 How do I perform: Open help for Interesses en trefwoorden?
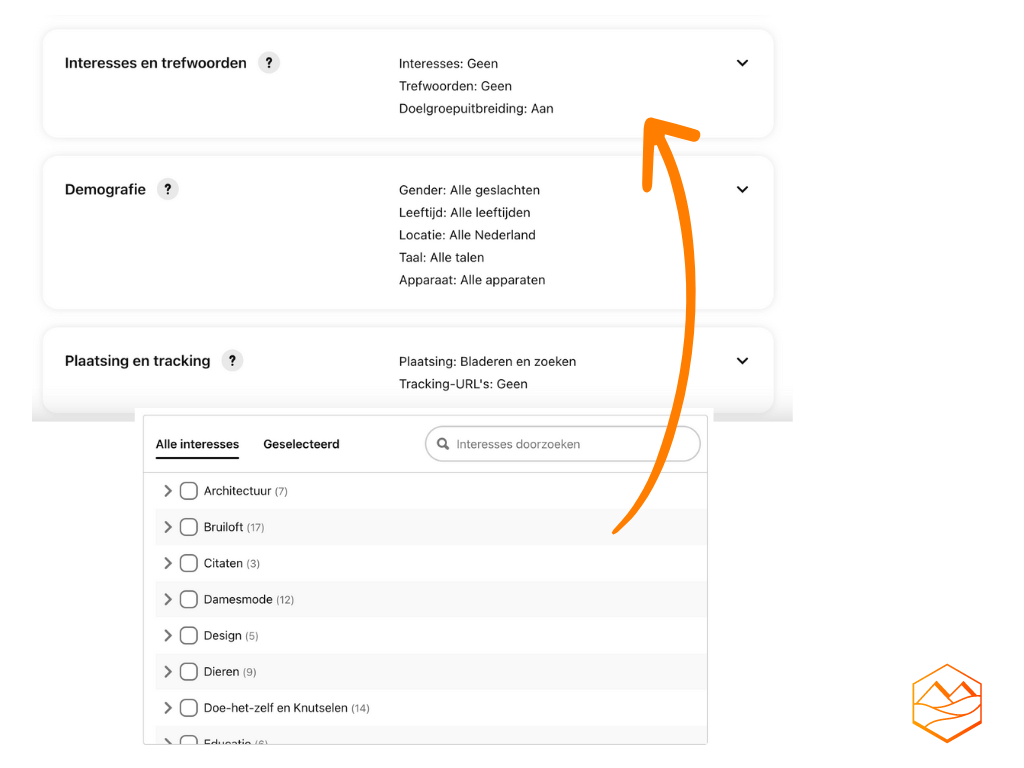268,63
